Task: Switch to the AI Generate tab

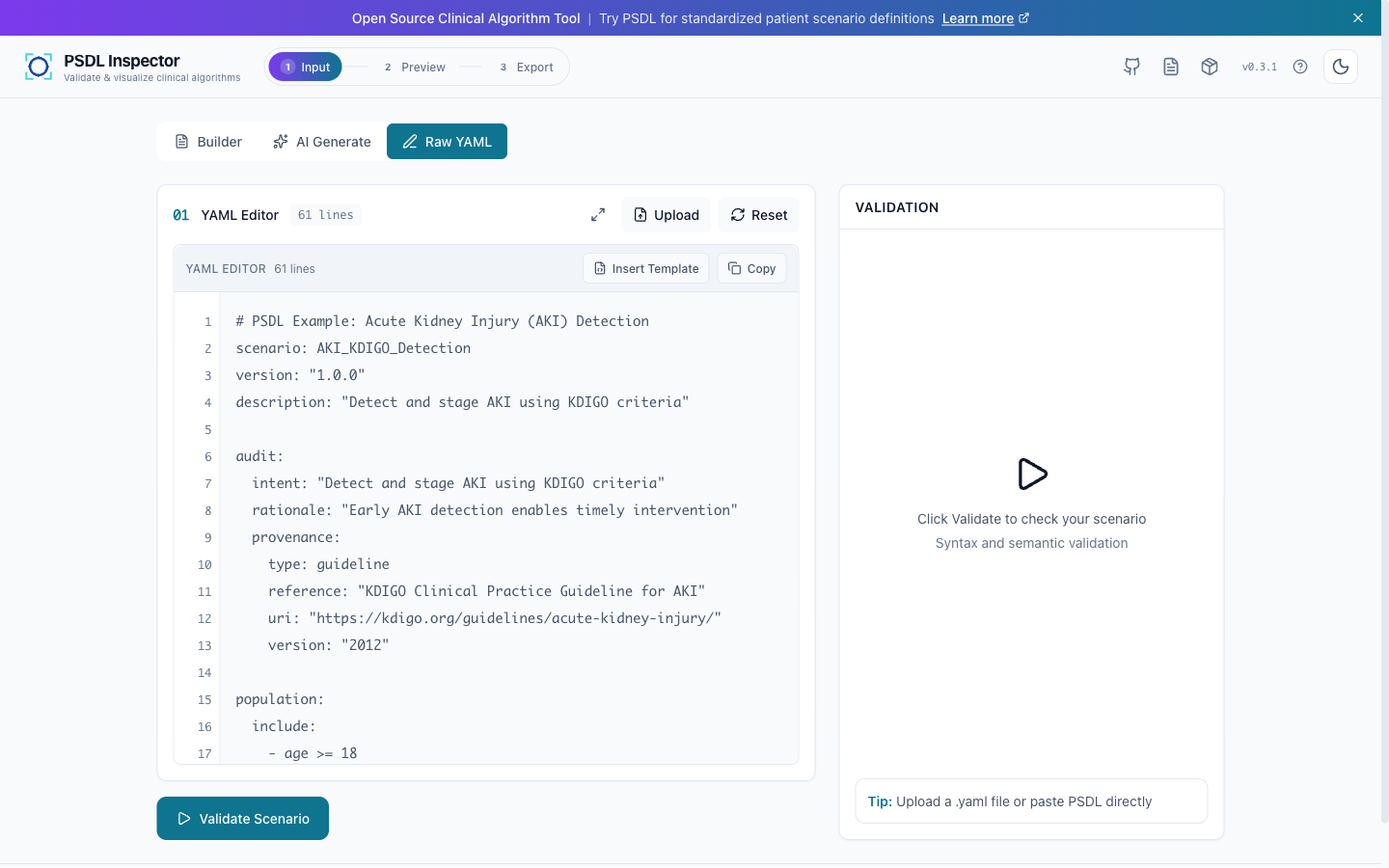Action: point(322,142)
